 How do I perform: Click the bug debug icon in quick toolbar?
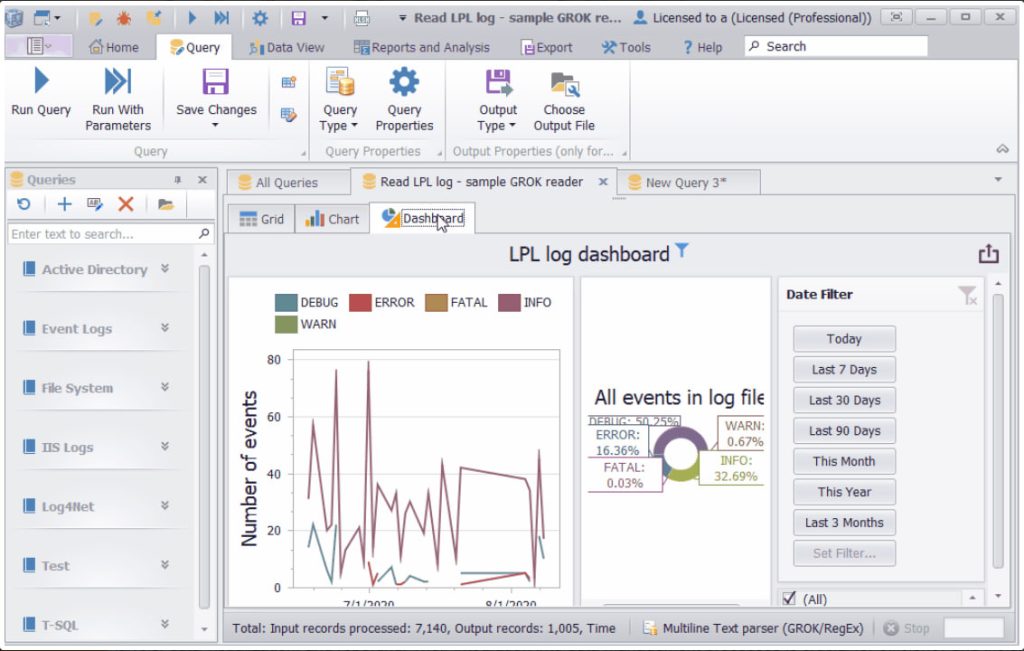(x=125, y=18)
